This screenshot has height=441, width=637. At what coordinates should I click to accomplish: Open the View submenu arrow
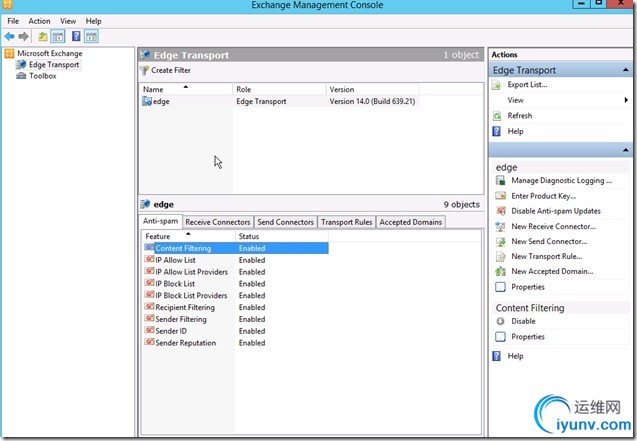coord(626,100)
